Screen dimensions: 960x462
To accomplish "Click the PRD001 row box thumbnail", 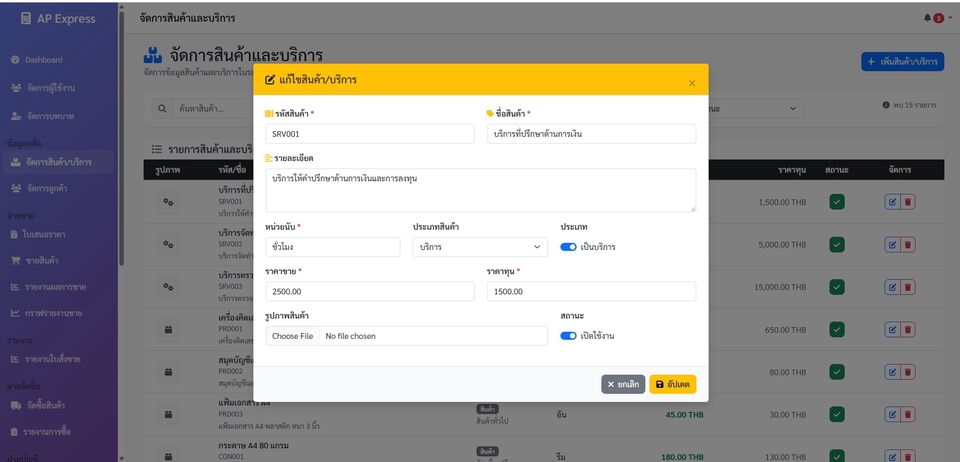I will [168, 329].
